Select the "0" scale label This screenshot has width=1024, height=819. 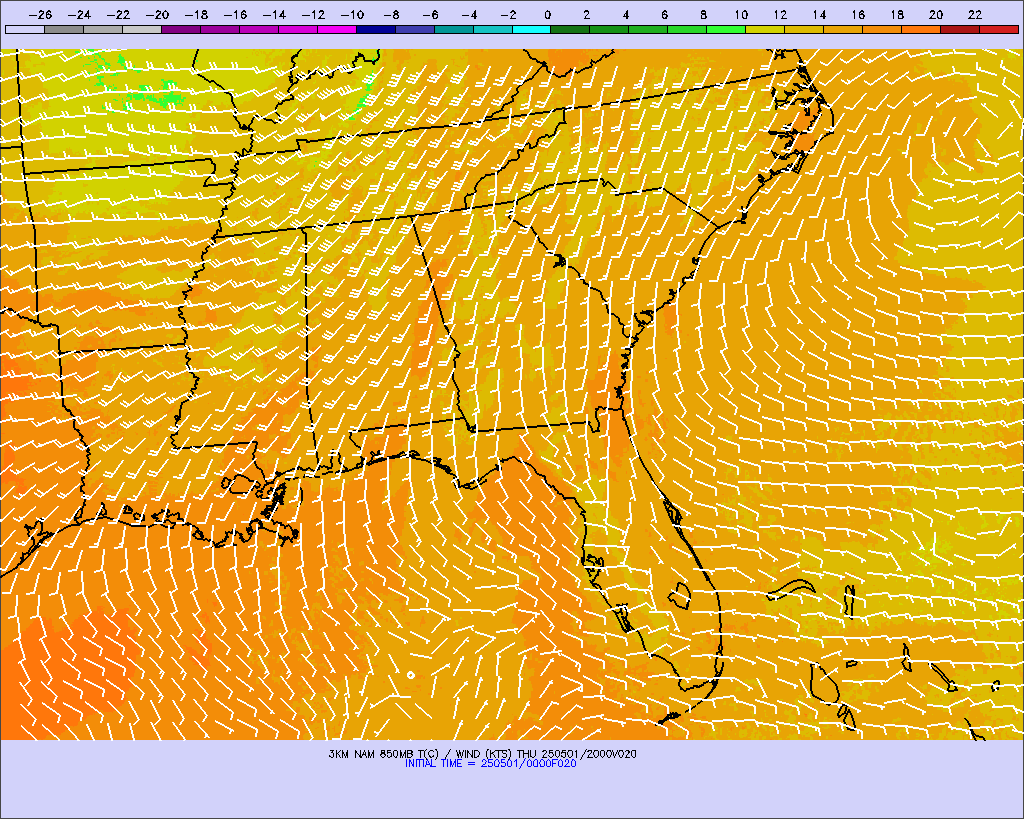tap(547, 15)
